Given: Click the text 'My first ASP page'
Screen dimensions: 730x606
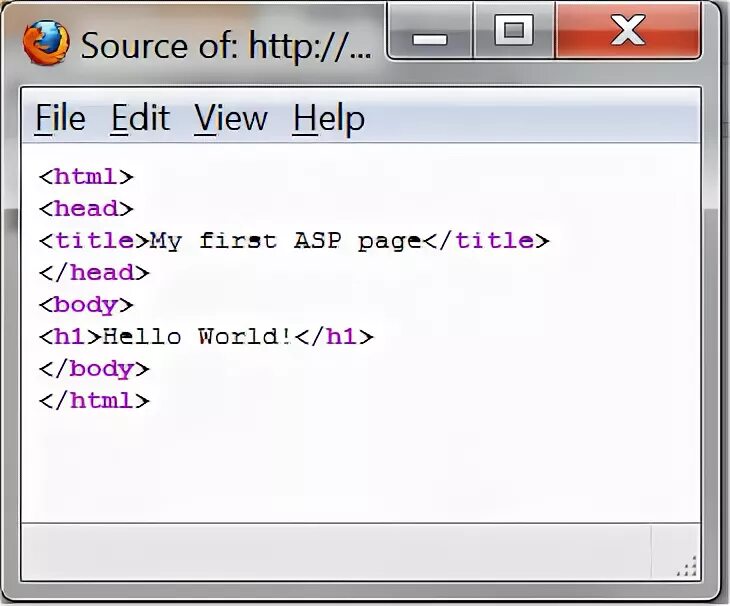Looking at the screenshot, I should [x=285, y=242].
